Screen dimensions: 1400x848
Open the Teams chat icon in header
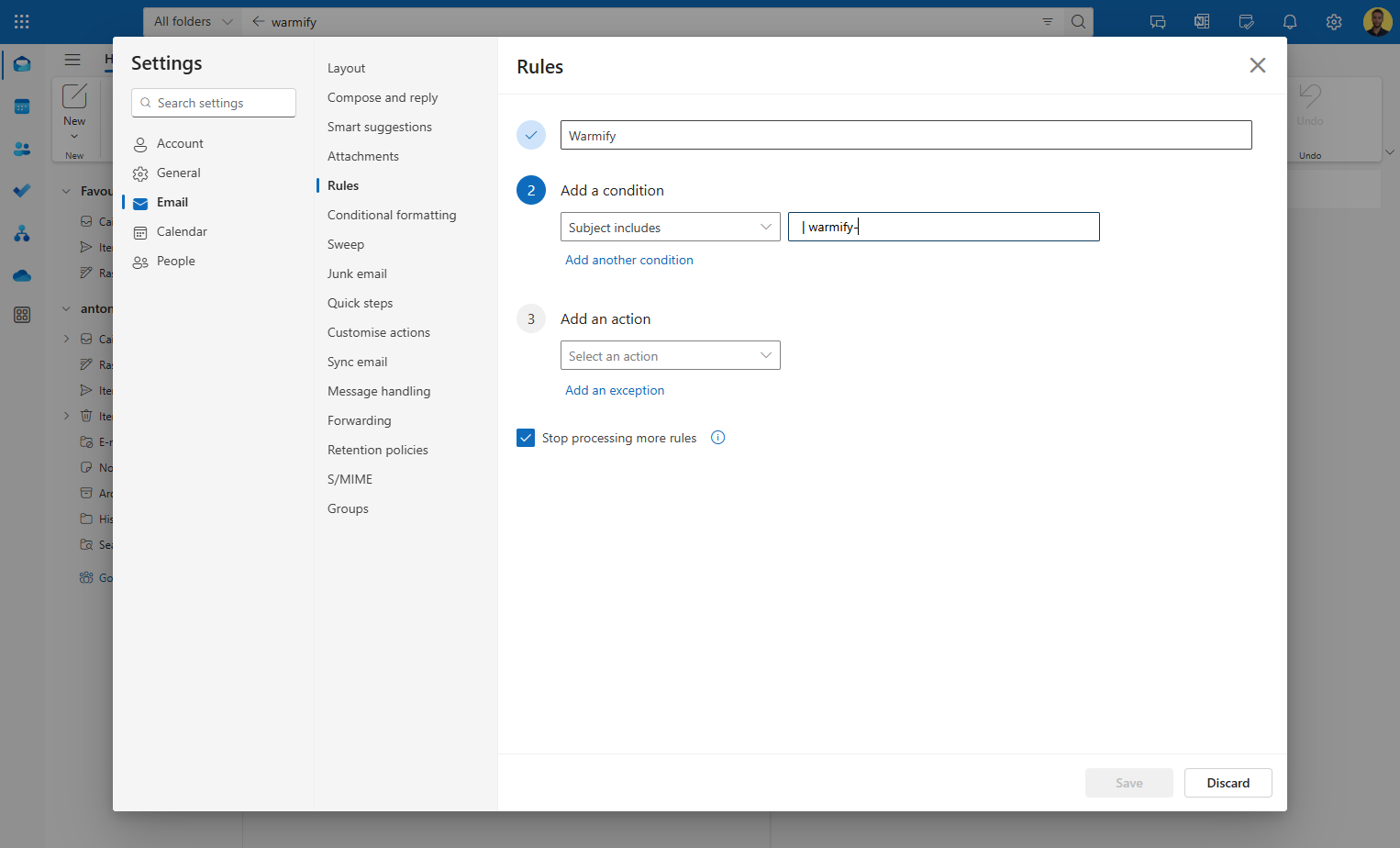click(x=1158, y=22)
